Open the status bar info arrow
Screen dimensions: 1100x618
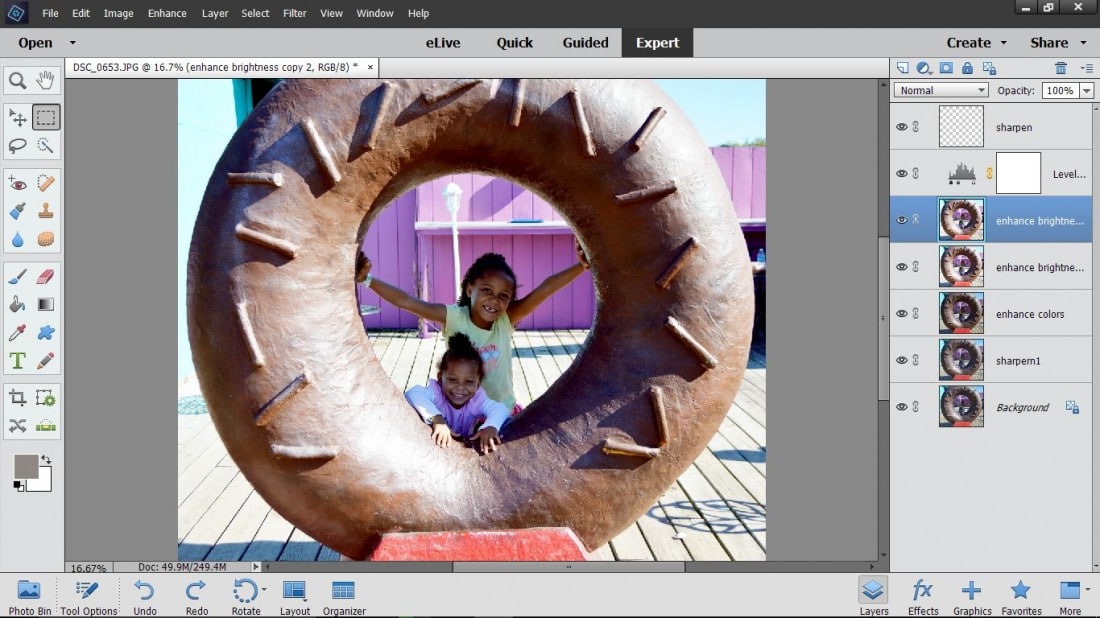(255, 567)
